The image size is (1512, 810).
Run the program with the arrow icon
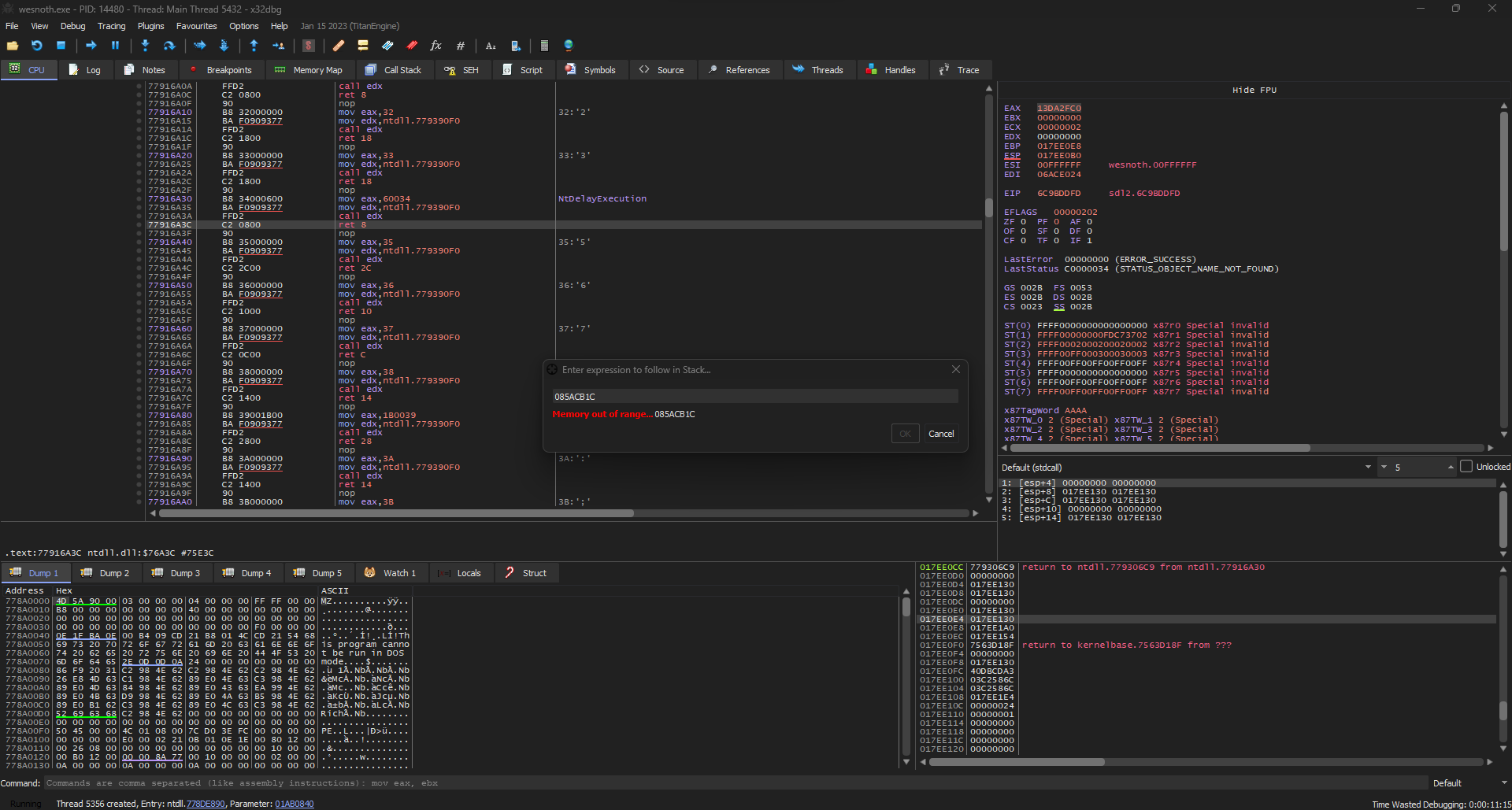91,46
